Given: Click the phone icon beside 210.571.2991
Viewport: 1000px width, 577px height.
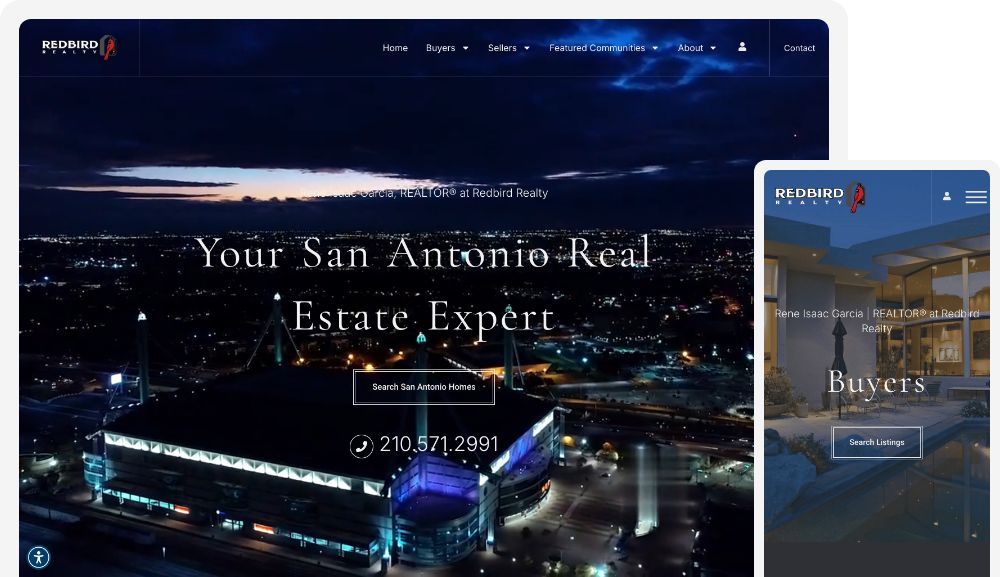Looking at the screenshot, I should pyautogui.click(x=361, y=444).
